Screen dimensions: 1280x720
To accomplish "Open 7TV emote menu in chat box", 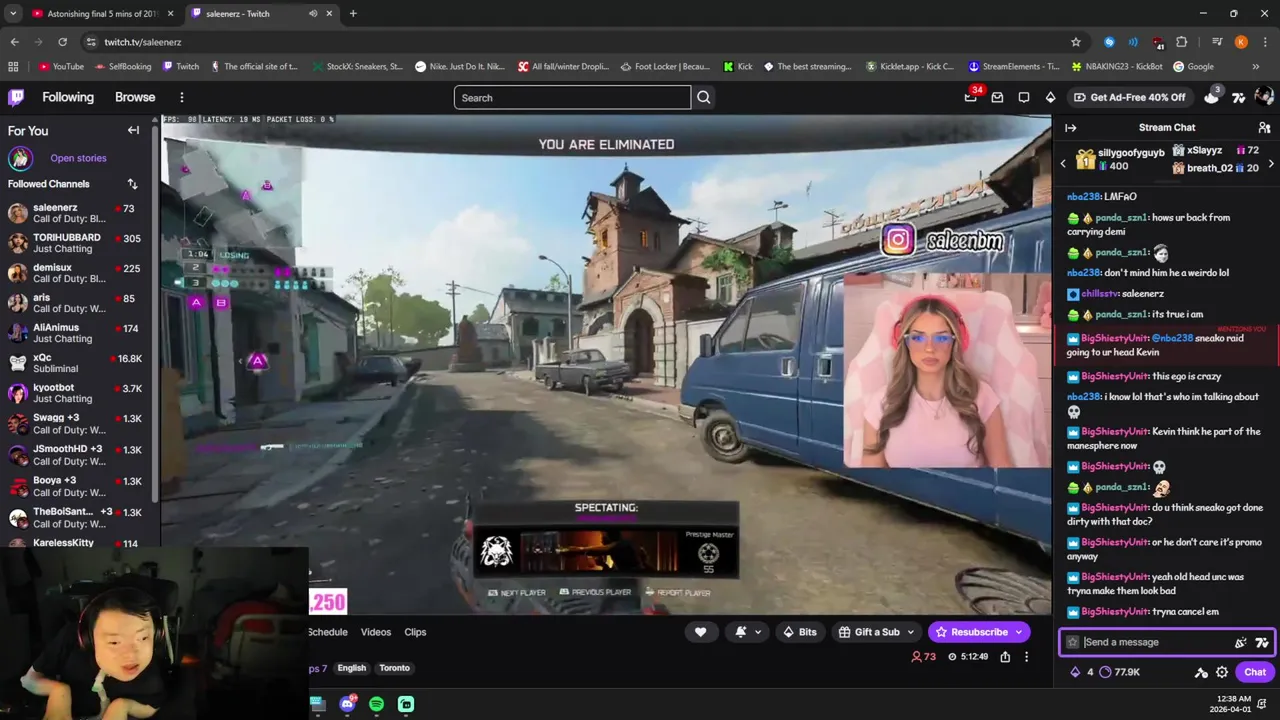I will pyautogui.click(x=1261, y=642).
